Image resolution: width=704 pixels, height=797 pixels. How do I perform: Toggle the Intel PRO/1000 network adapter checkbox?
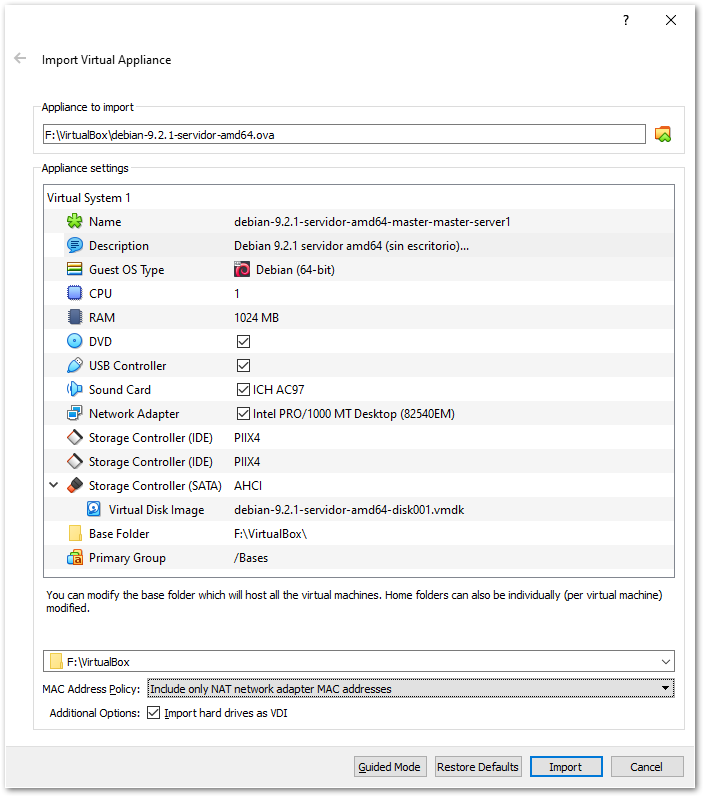243,414
